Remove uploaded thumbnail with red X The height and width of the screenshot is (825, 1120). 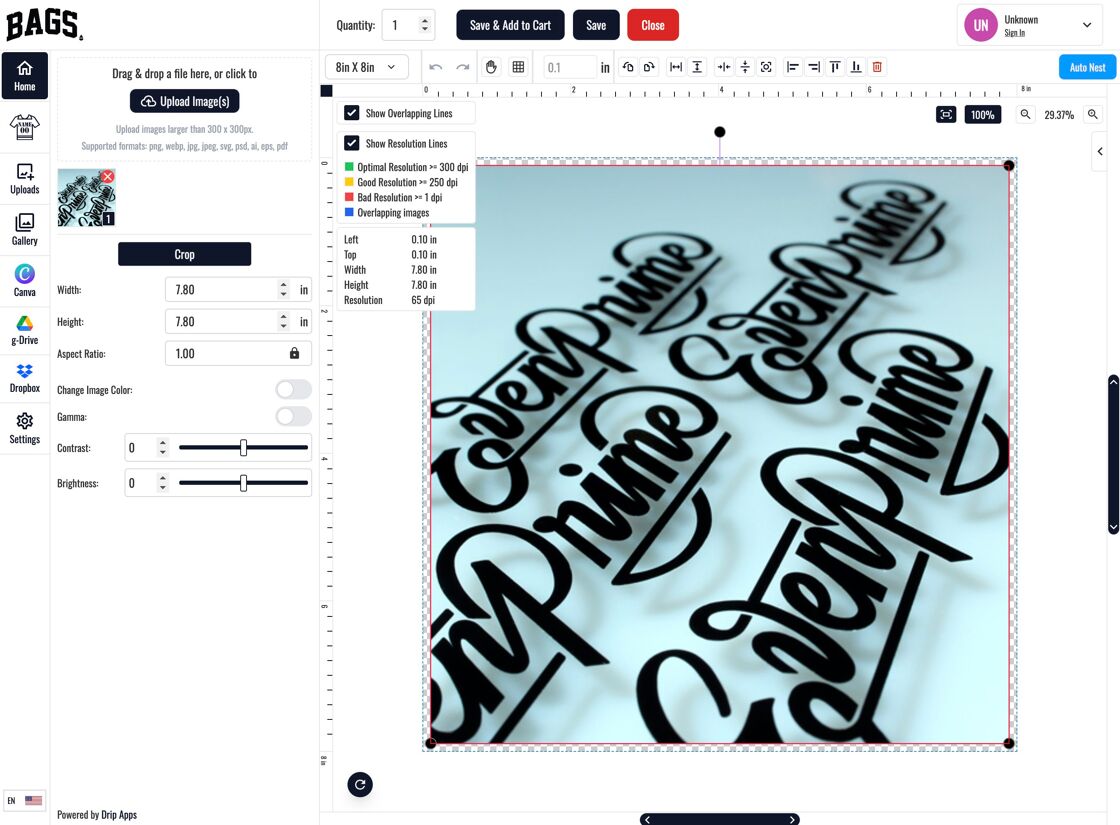tap(107, 176)
